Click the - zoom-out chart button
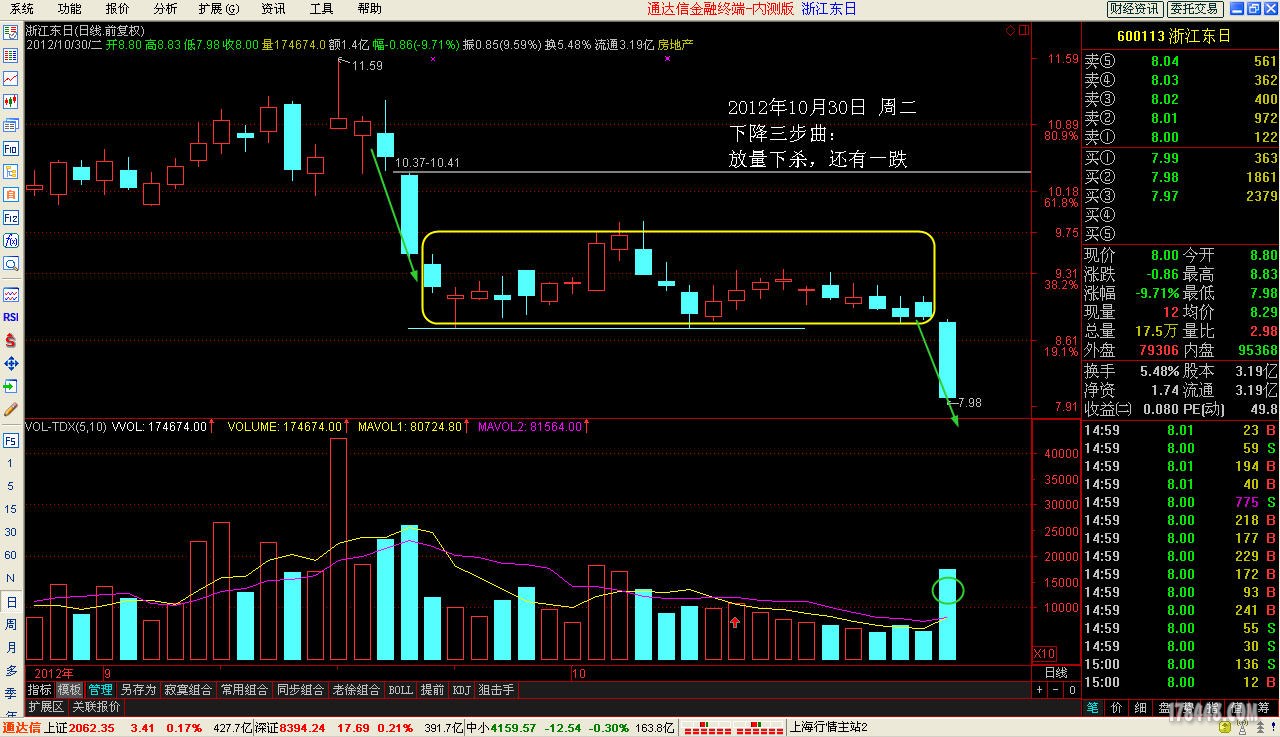This screenshot has height=737, width=1280. (x=1055, y=690)
